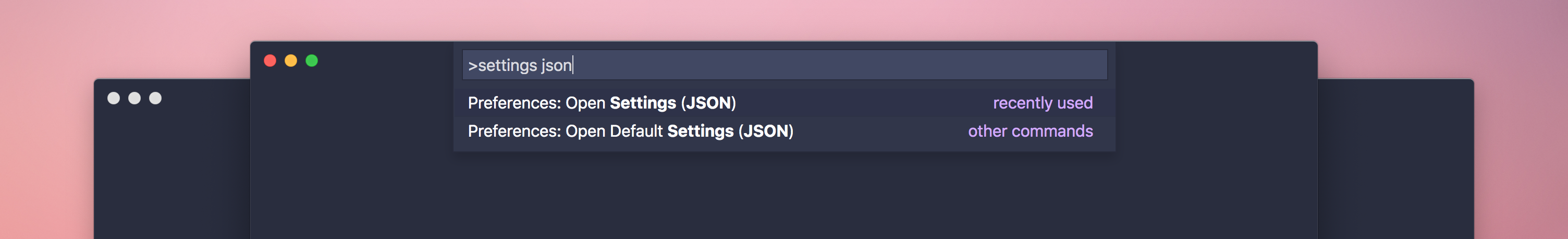Click the first gray dot of background window
The height and width of the screenshot is (239, 1568).
(x=113, y=98)
